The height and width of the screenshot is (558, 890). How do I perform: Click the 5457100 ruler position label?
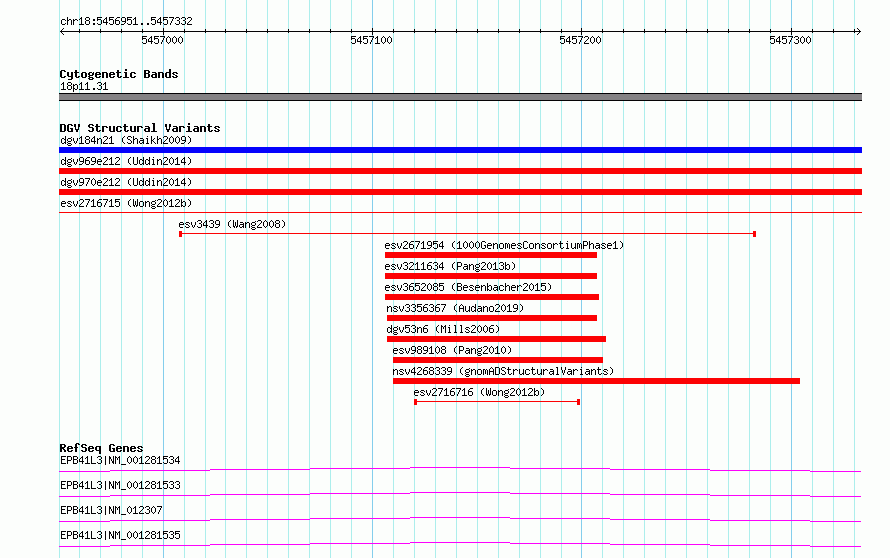371,40
